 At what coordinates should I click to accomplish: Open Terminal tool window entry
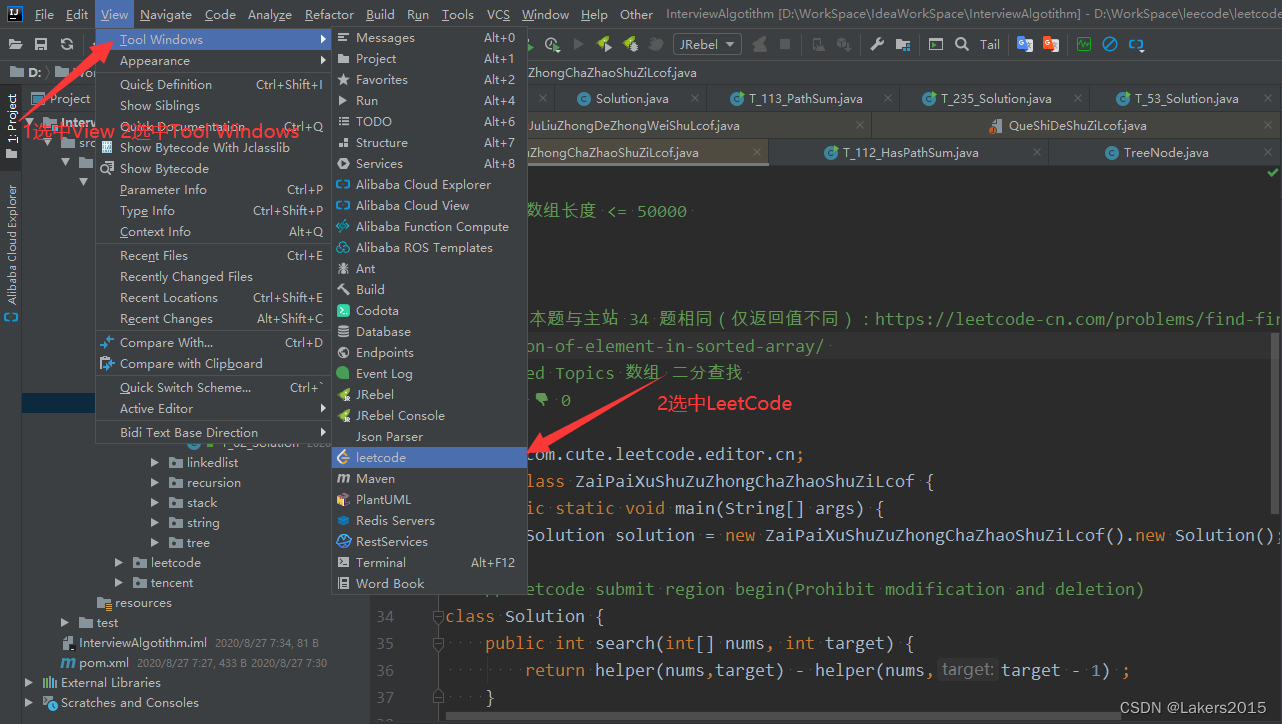(429, 562)
